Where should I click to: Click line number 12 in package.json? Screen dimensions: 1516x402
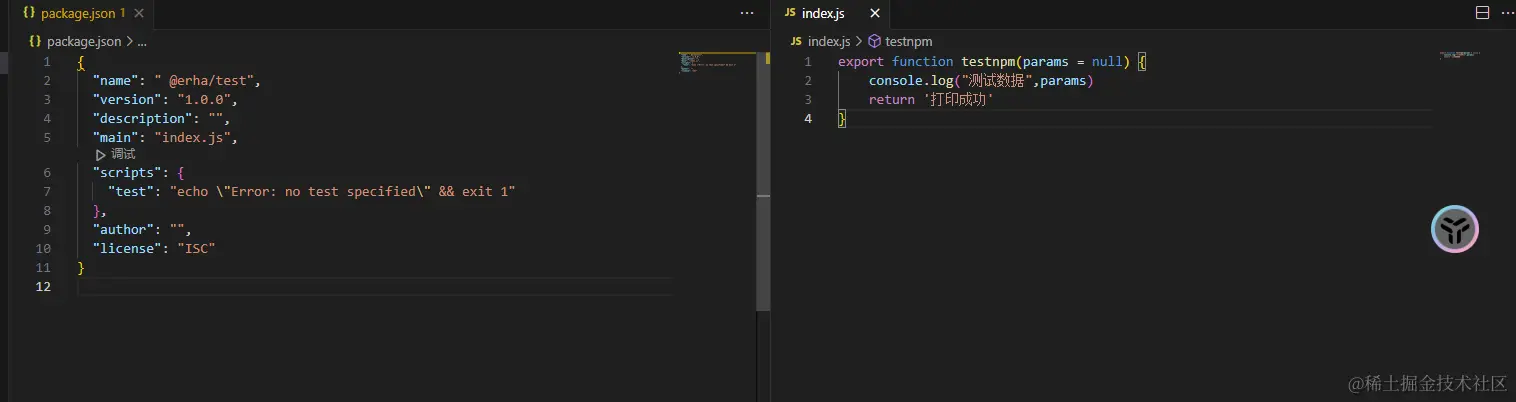(42, 287)
